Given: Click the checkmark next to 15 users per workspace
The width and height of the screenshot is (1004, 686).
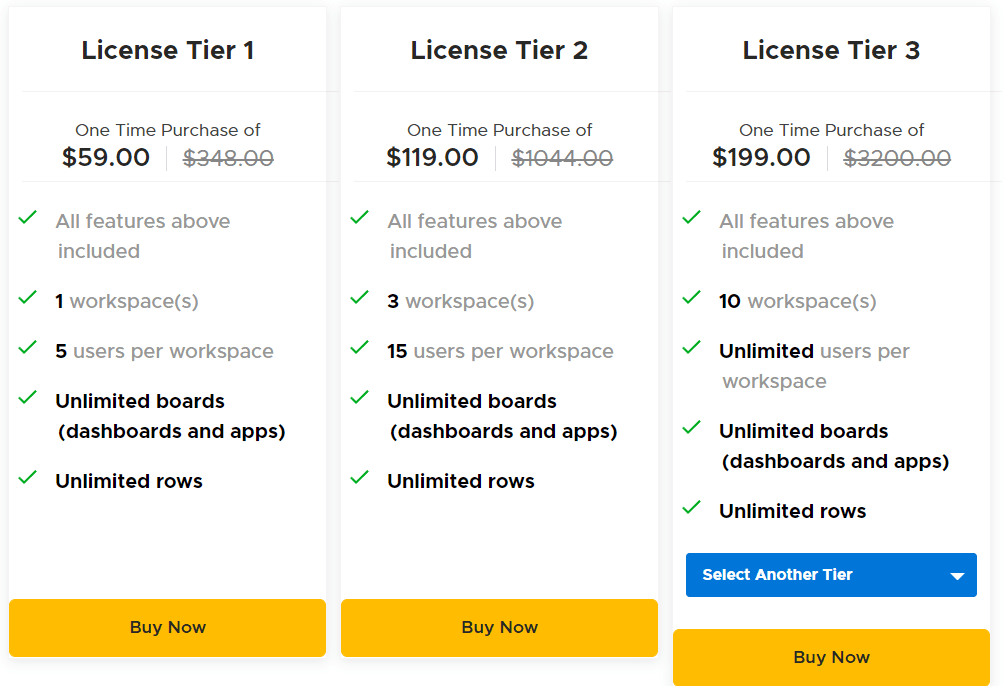Looking at the screenshot, I should click(x=360, y=347).
